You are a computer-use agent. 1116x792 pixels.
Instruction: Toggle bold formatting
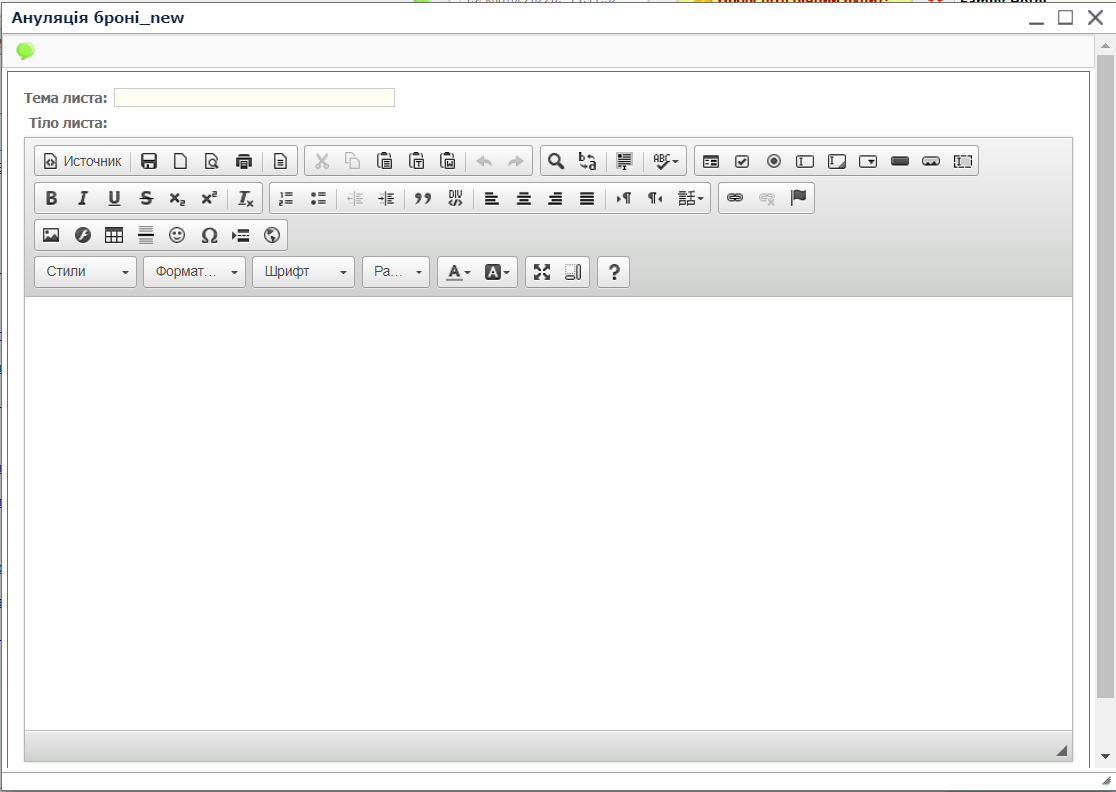51,198
